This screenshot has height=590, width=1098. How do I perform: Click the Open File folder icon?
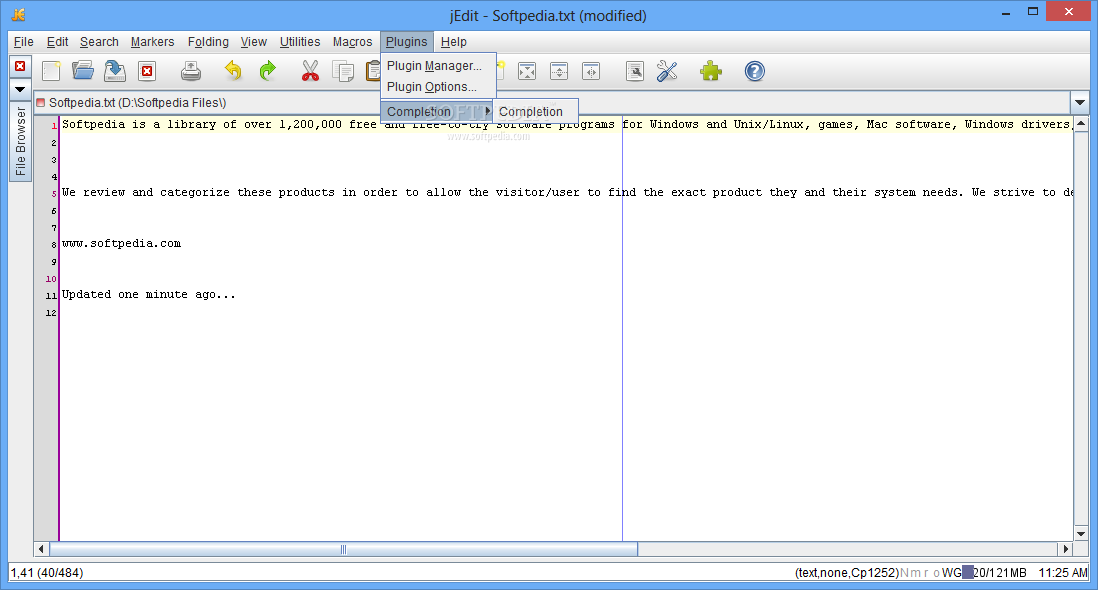click(83, 71)
